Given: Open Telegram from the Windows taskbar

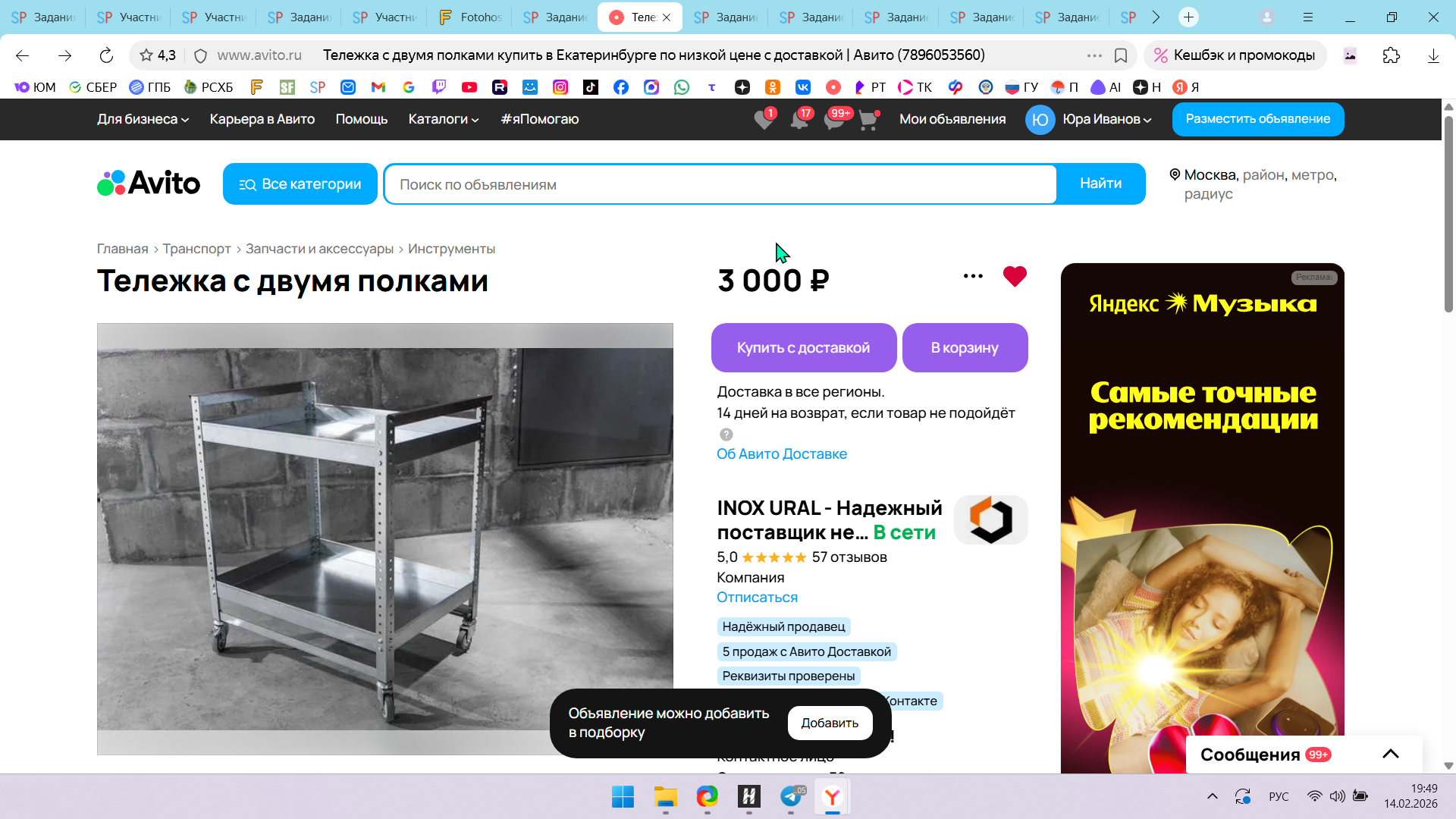Looking at the screenshot, I should tap(791, 796).
